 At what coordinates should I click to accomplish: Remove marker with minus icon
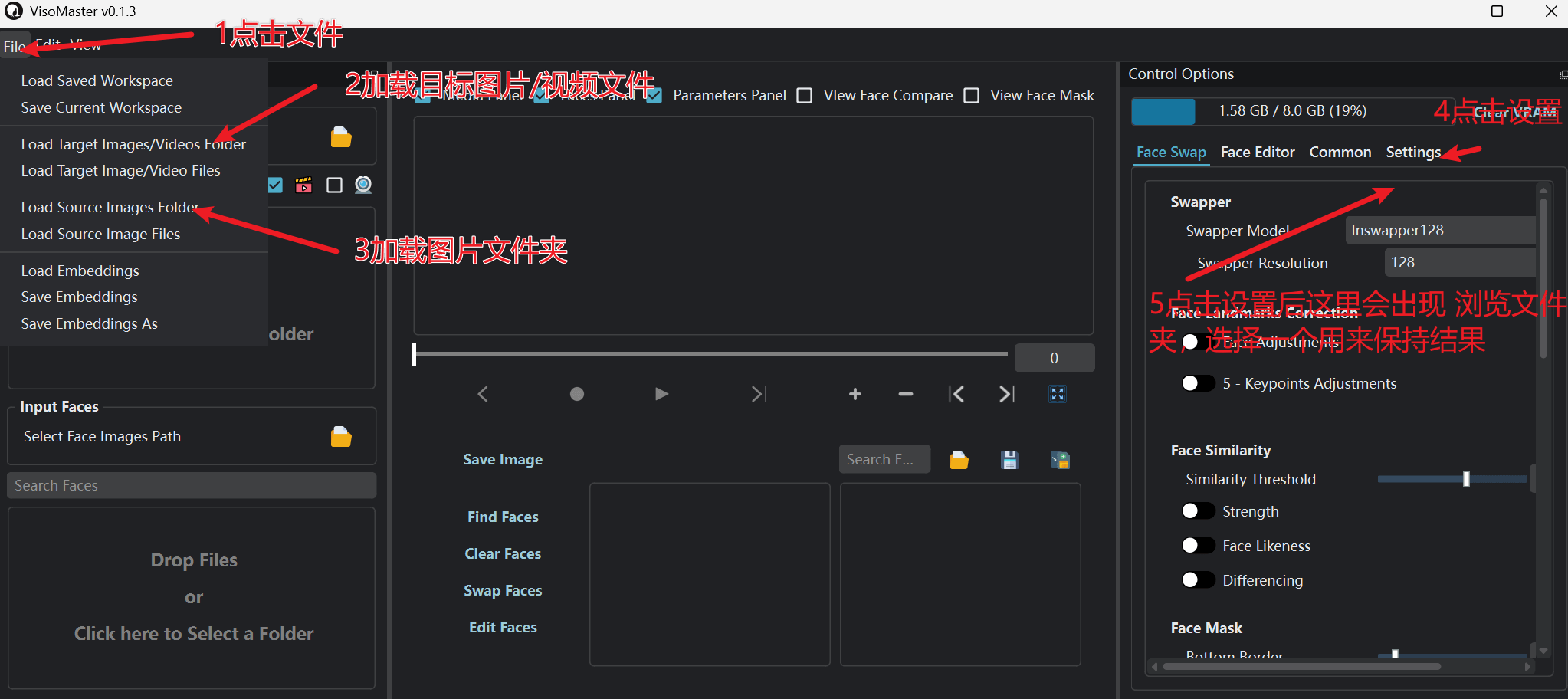pyautogui.click(x=906, y=394)
